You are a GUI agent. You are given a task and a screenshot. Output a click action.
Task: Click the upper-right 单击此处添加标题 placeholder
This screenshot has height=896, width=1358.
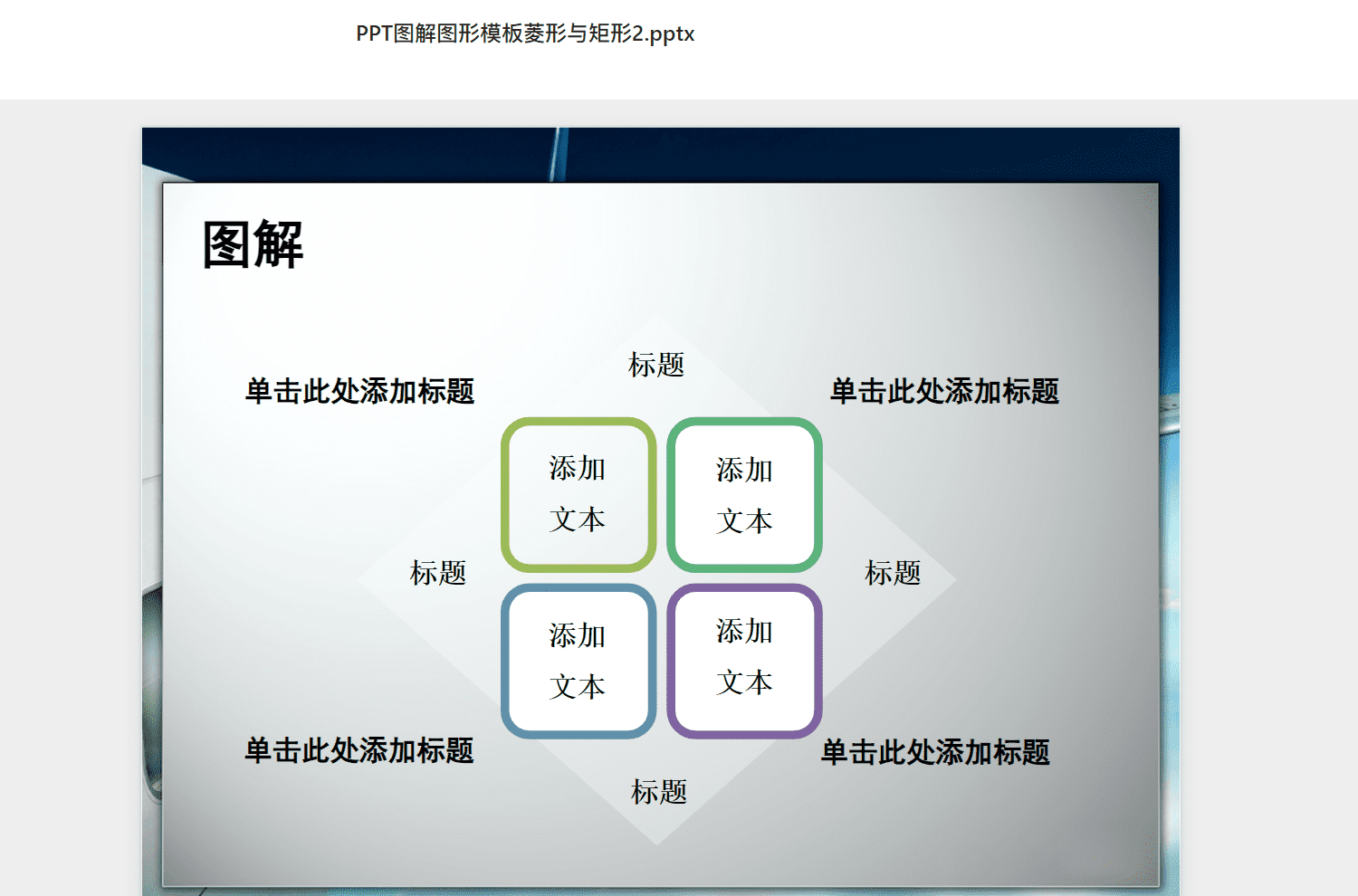pyautogui.click(x=944, y=391)
